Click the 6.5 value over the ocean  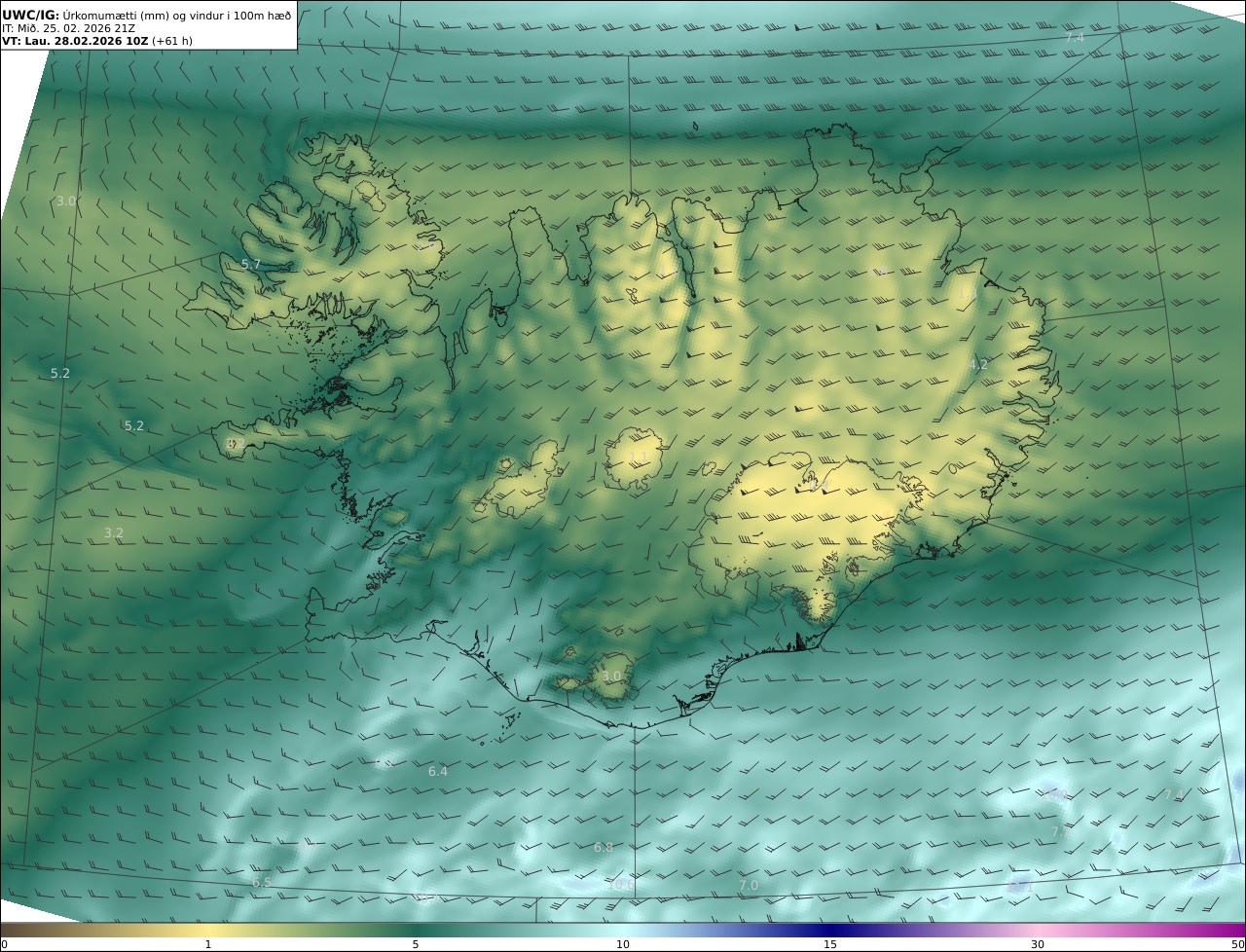(x=262, y=882)
